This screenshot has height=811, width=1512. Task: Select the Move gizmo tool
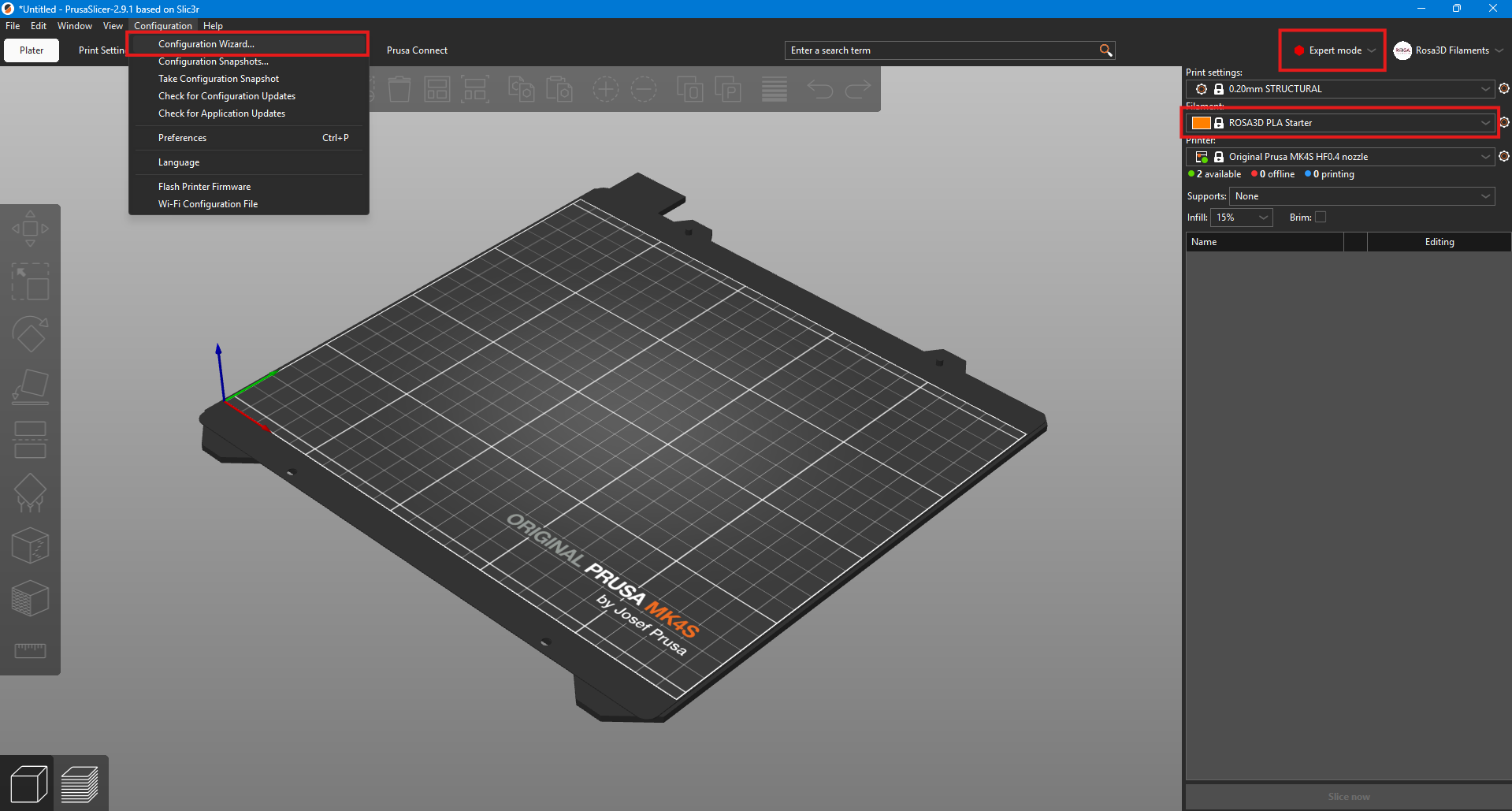tap(30, 229)
